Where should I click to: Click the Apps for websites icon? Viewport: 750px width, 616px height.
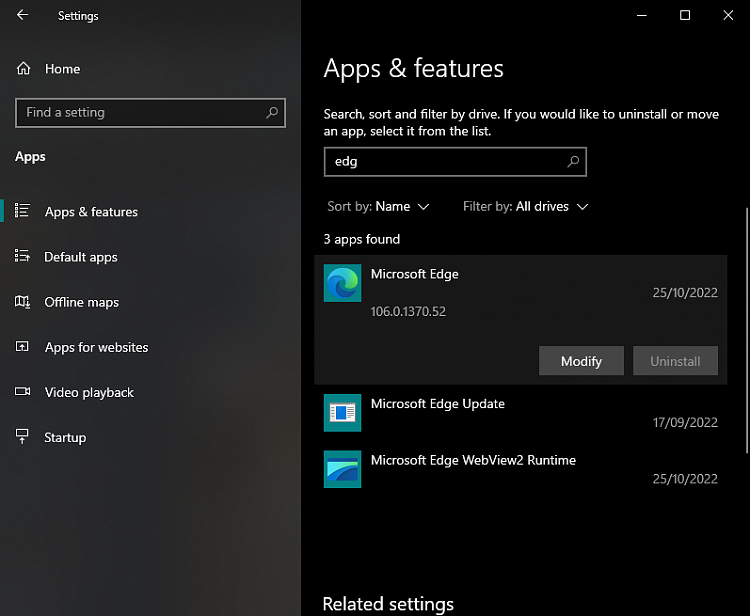coord(22,346)
